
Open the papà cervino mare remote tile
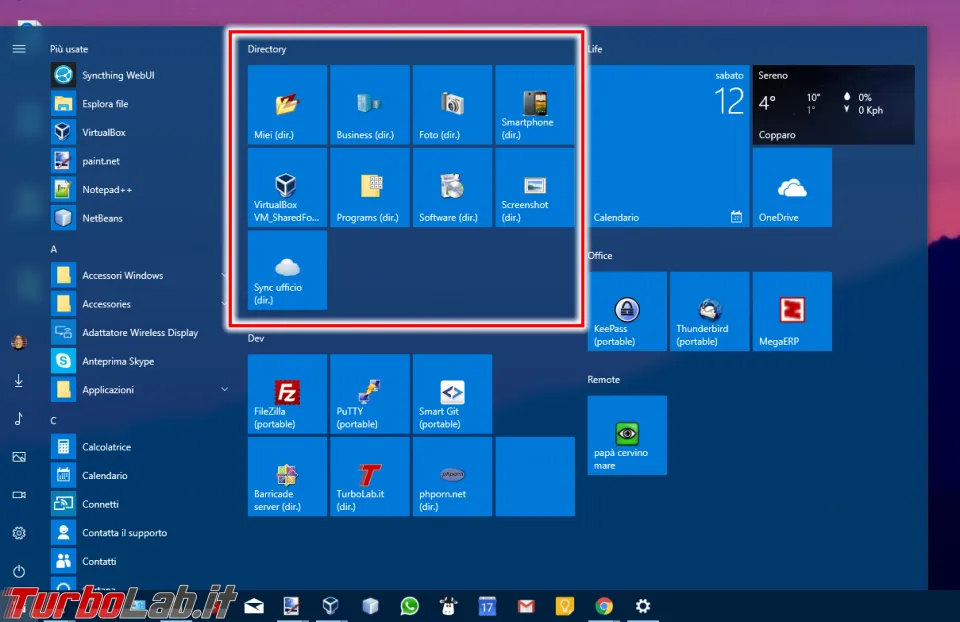[x=627, y=435]
